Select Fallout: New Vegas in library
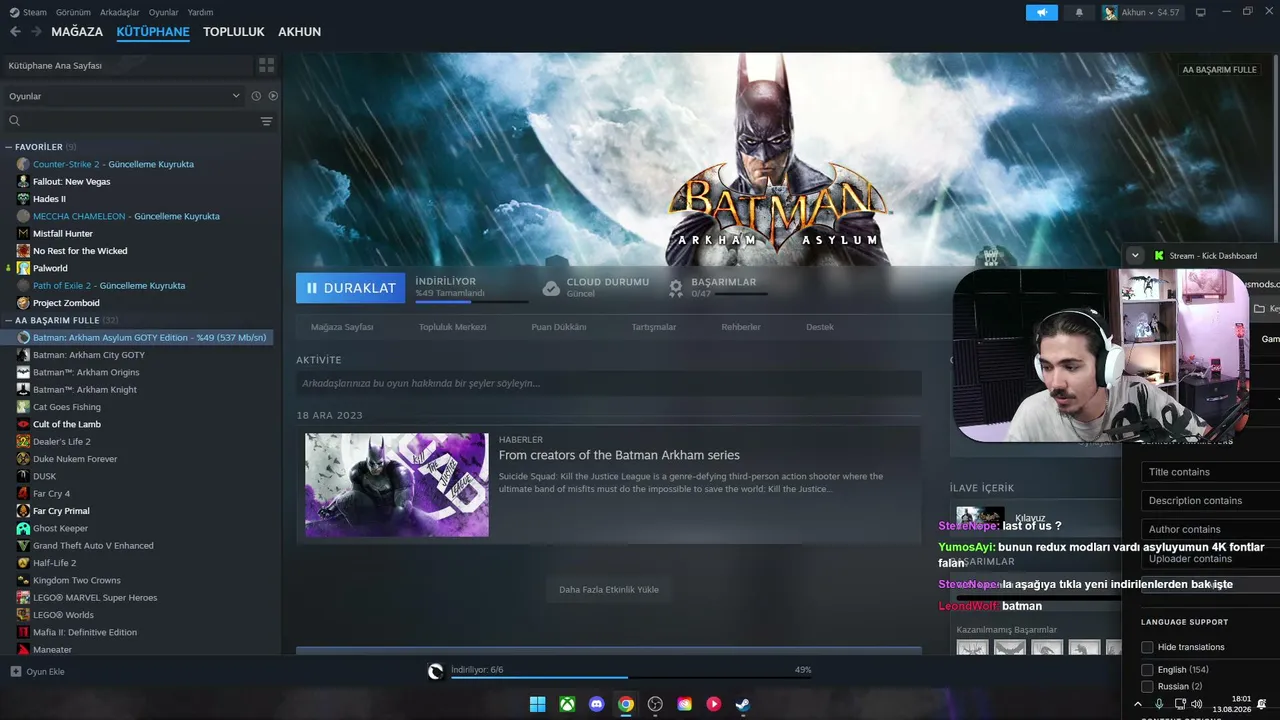This screenshot has height=720, width=1280. coord(72,182)
